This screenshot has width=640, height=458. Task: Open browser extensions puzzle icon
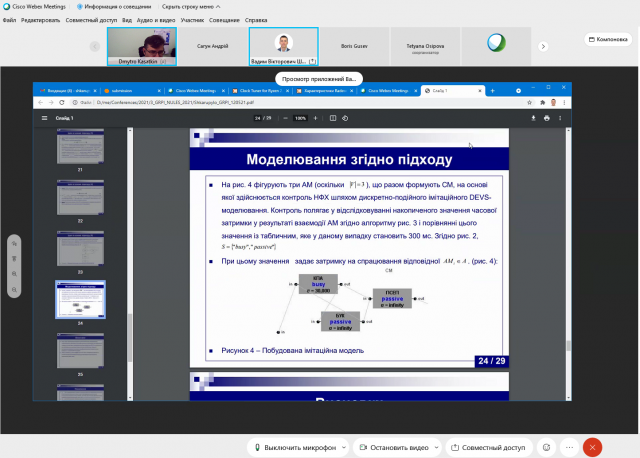[x=542, y=102]
